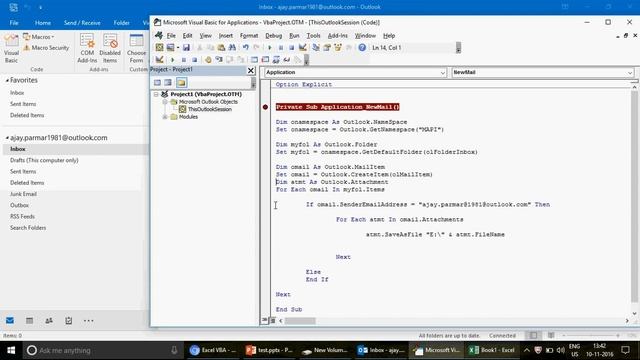Click the Step Into icon in debug toolbar
The height and width of the screenshot is (360, 640).
(219, 60)
